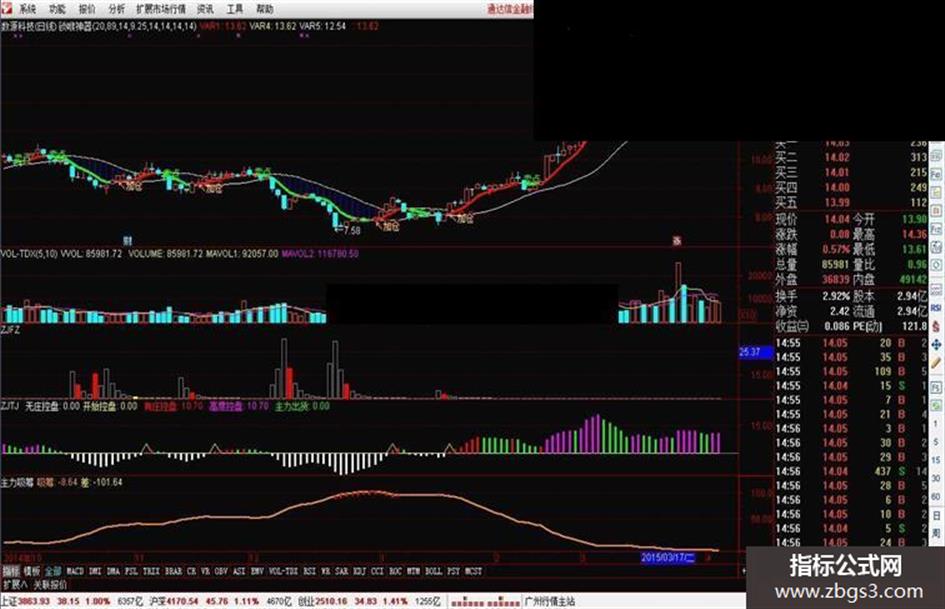Select the 全部 indicator tab

(53, 571)
